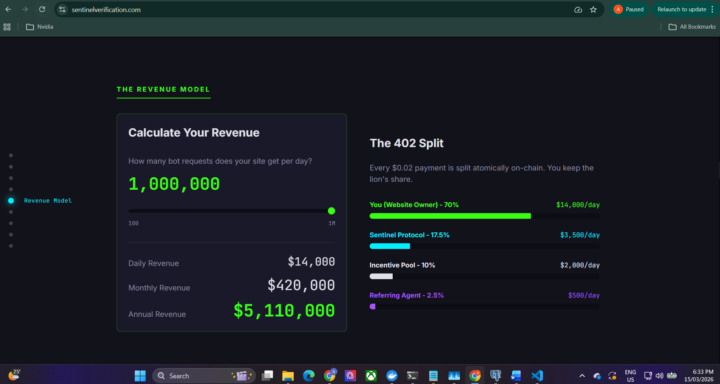This screenshot has width=720, height=384.
Task: Open the weather widget showing 25°
Action: [x=15, y=375]
